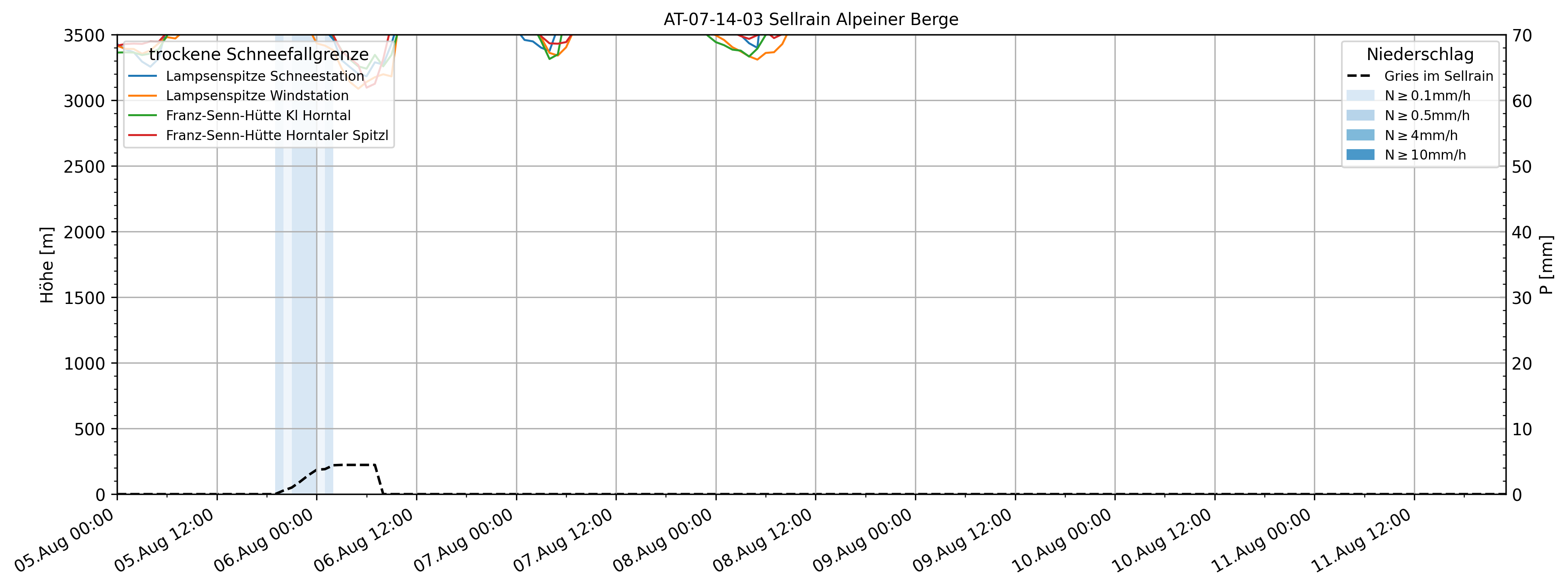Click the 11.Aug 12:00 x-axis tick label

pos(1361,540)
